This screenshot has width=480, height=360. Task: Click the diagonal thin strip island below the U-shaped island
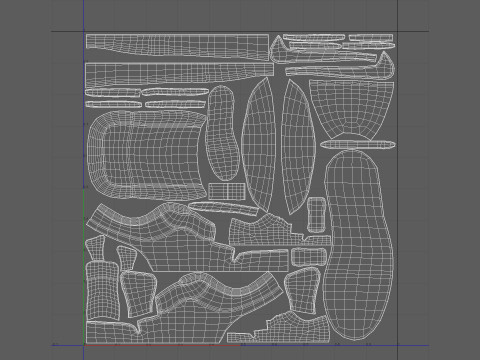click(224, 209)
